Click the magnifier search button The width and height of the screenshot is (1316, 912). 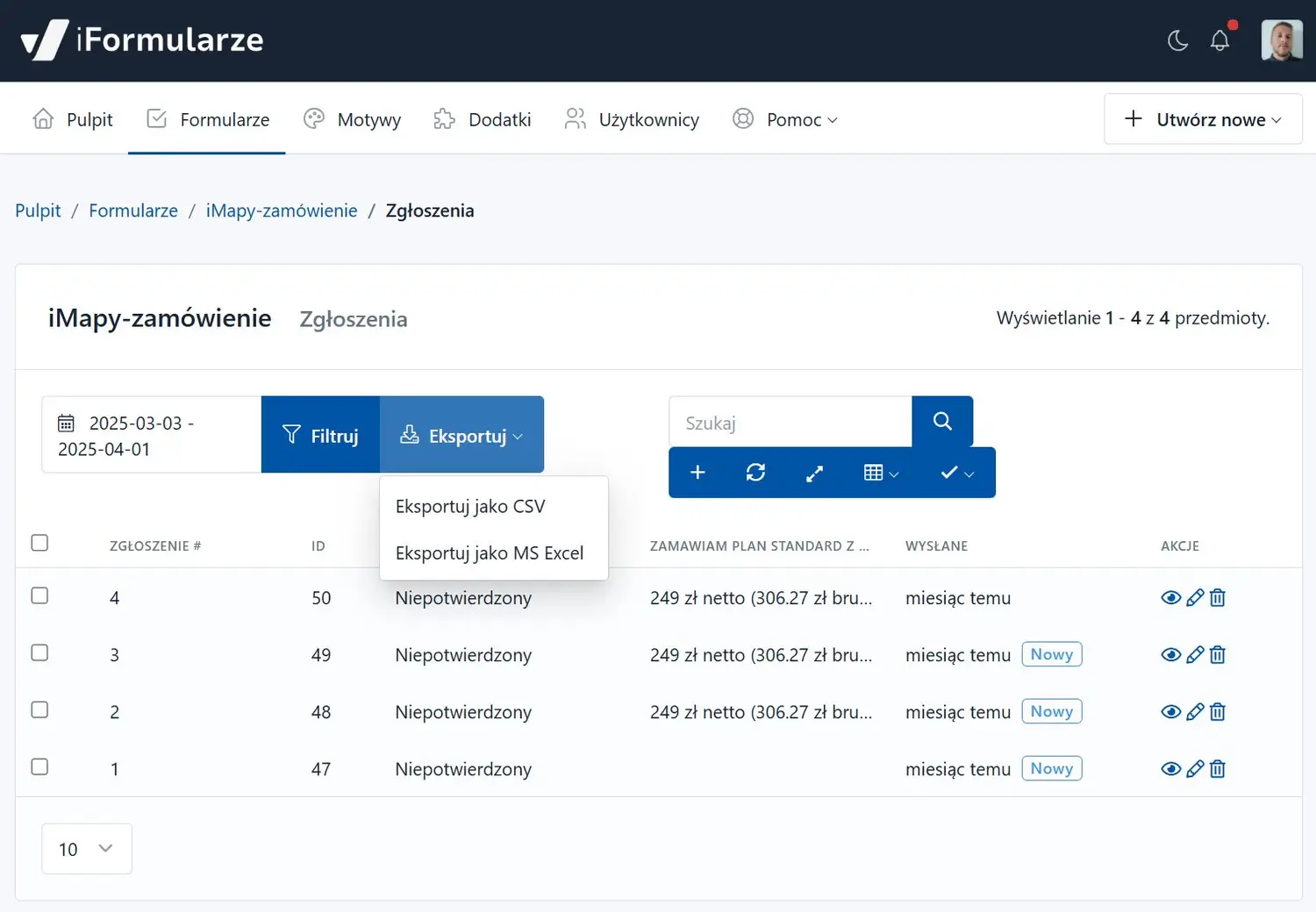coord(942,422)
